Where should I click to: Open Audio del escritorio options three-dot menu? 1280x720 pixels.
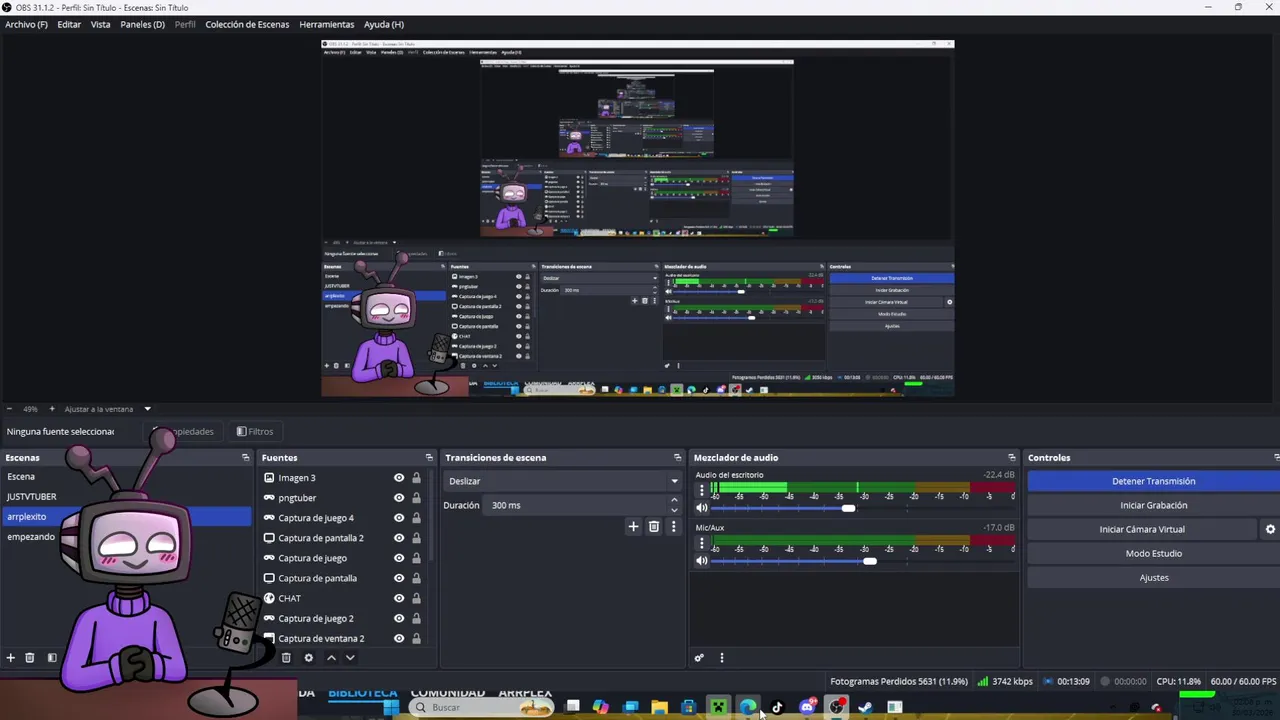(702, 490)
